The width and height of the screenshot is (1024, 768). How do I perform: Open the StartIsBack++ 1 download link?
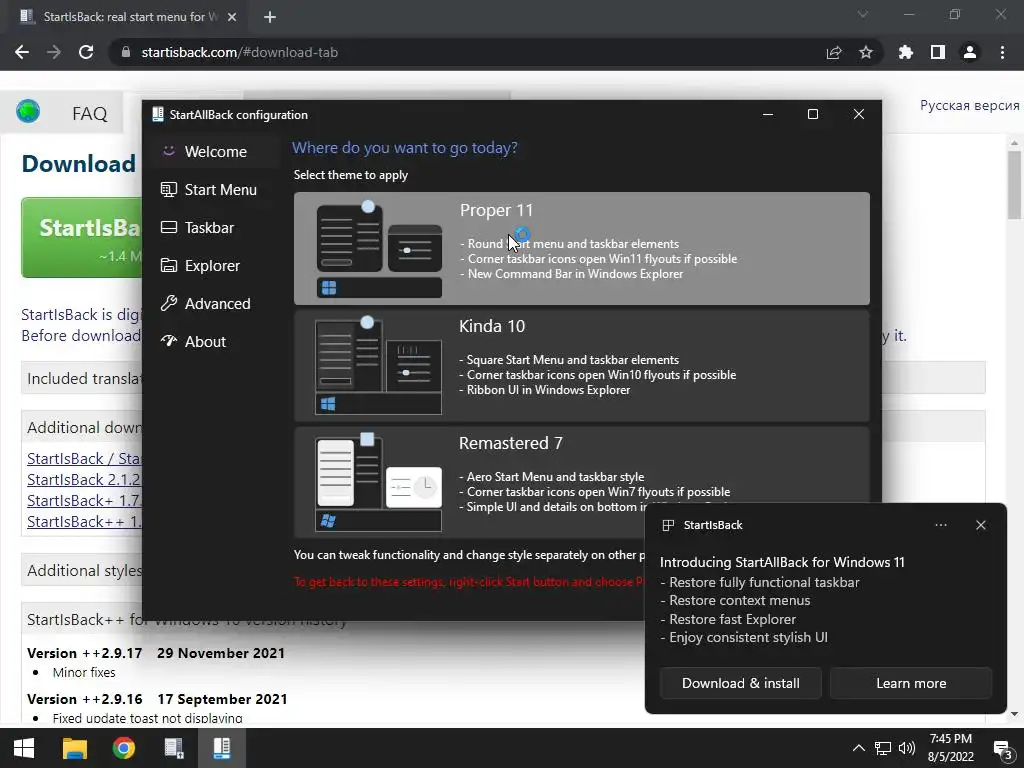84,521
